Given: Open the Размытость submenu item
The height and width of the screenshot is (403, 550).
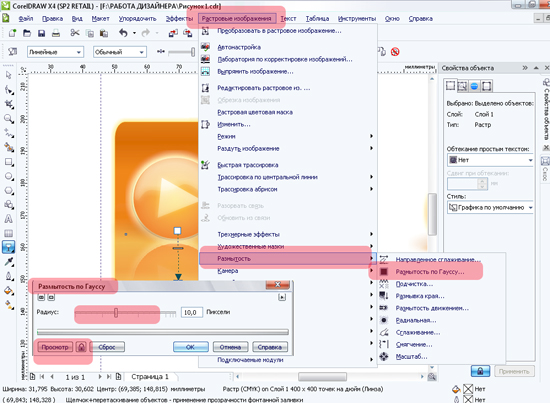Looking at the screenshot, I should [x=288, y=259].
